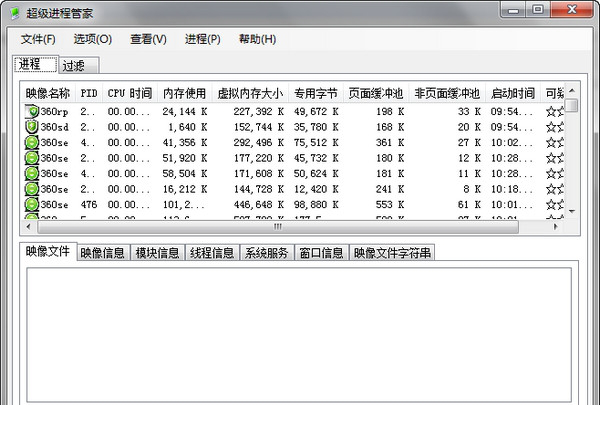Sort by PID column header
The height and width of the screenshot is (421, 600).
(x=89, y=93)
